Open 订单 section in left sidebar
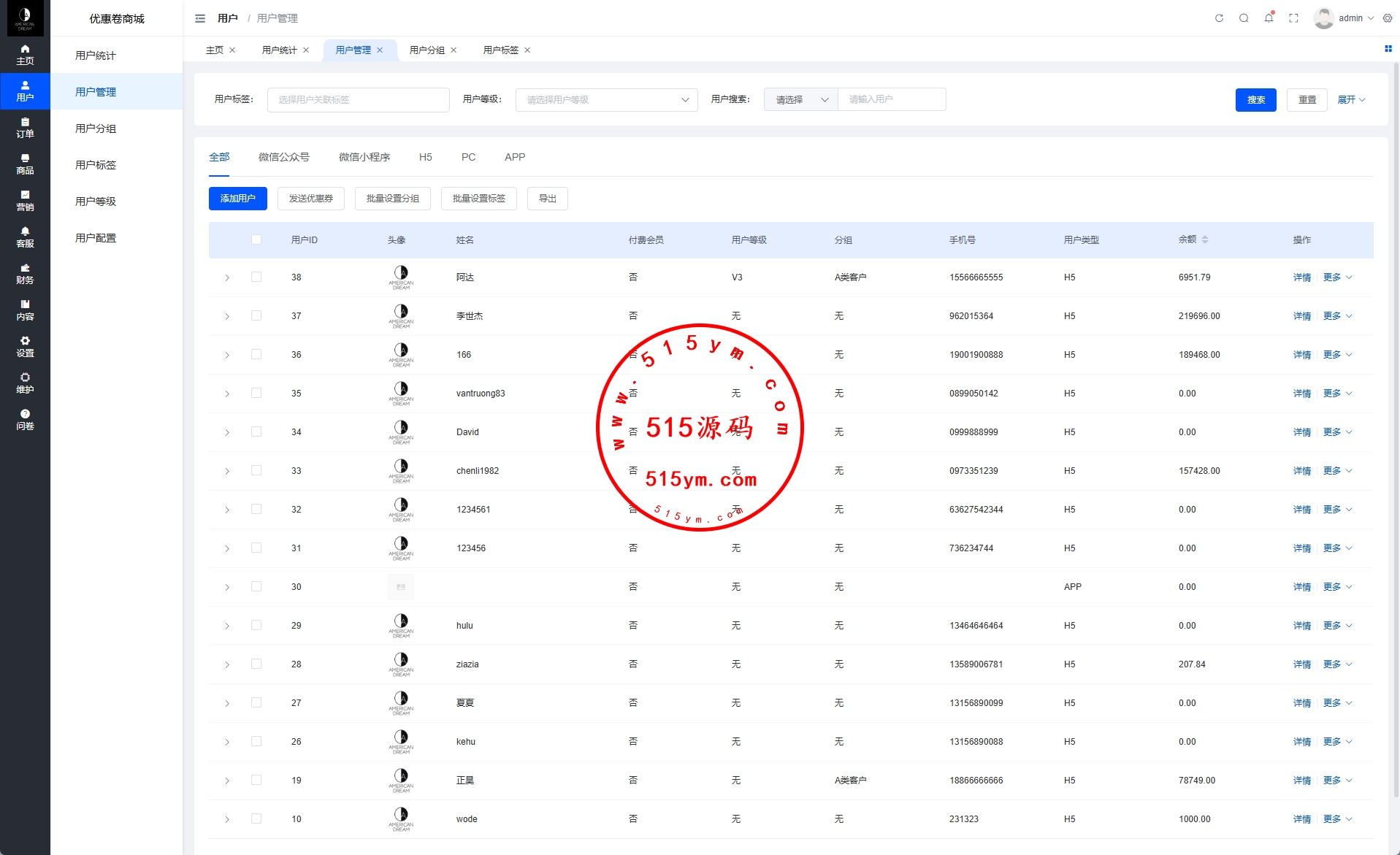This screenshot has width=1400, height=855. (x=25, y=128)
